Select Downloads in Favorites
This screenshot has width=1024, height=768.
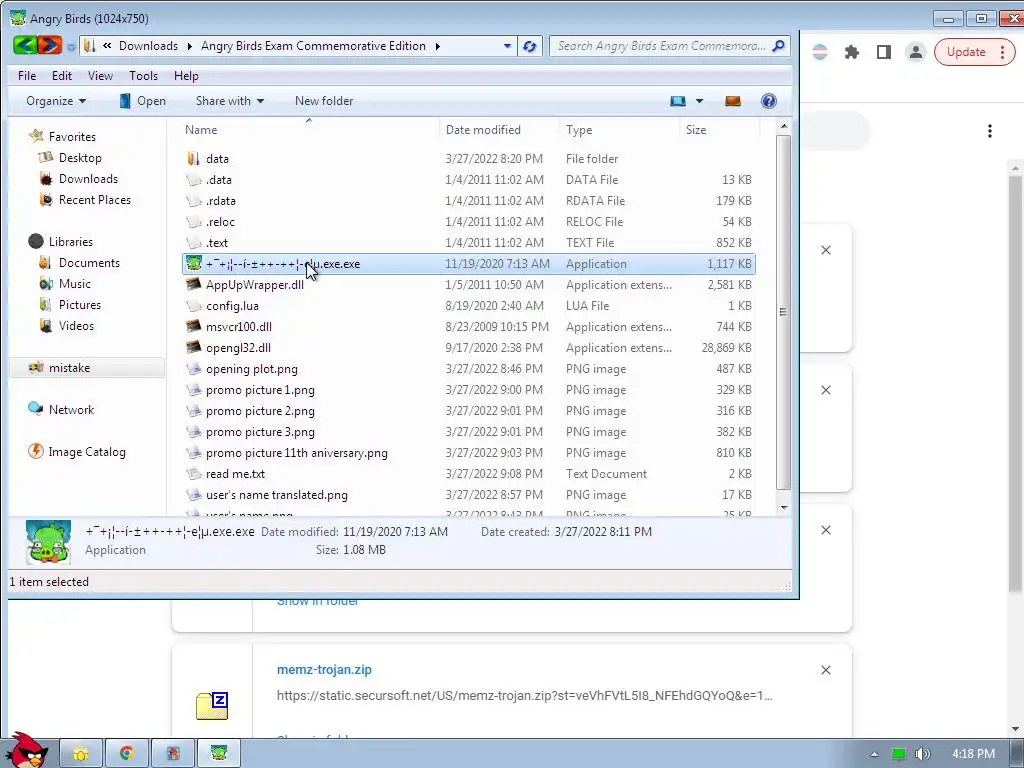pos(78,178)
